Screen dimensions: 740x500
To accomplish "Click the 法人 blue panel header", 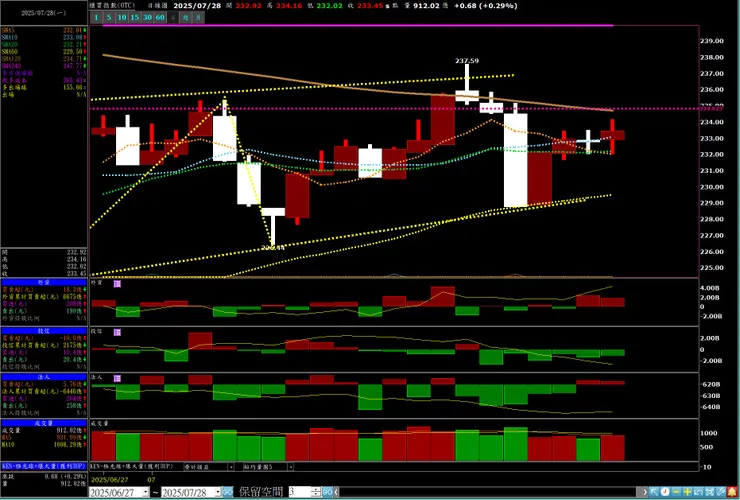I will click(44, 377).
